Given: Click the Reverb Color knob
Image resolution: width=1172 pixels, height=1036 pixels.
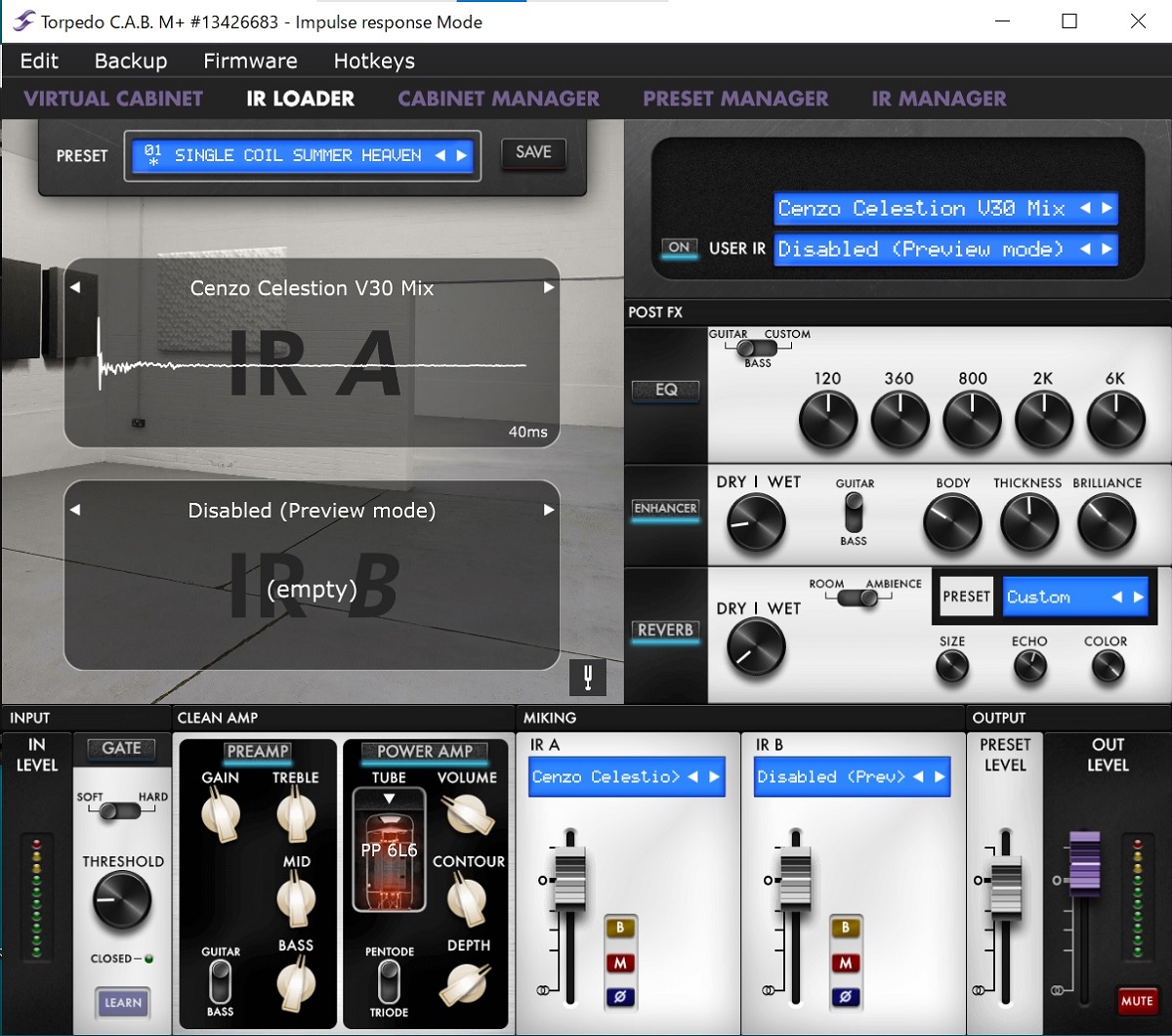Looking at the screenshot, I should click(1107, 666).
